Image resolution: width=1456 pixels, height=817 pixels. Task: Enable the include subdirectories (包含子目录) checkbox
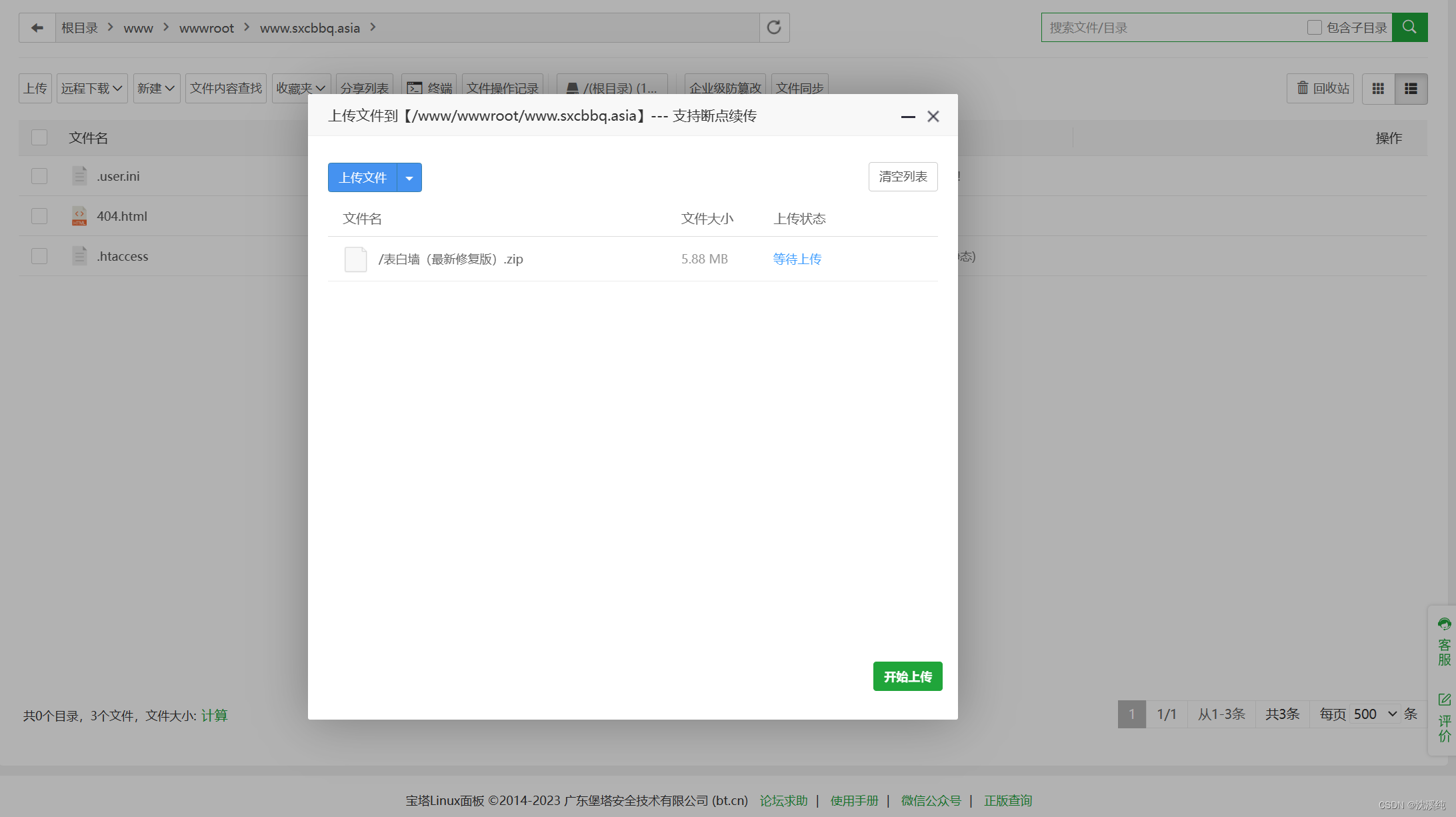(1314, 27)
